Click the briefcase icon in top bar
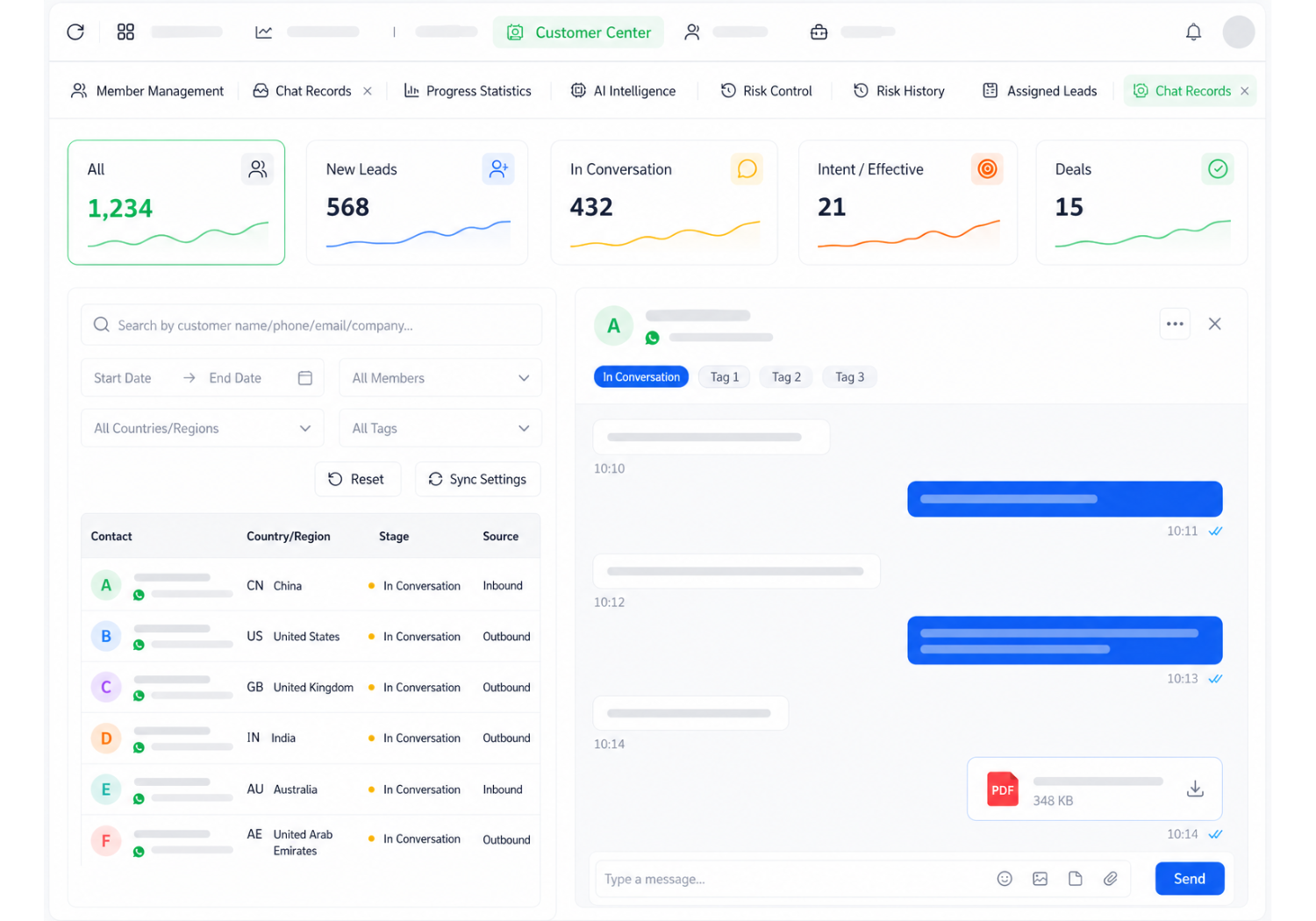 [x=819, y=32]
